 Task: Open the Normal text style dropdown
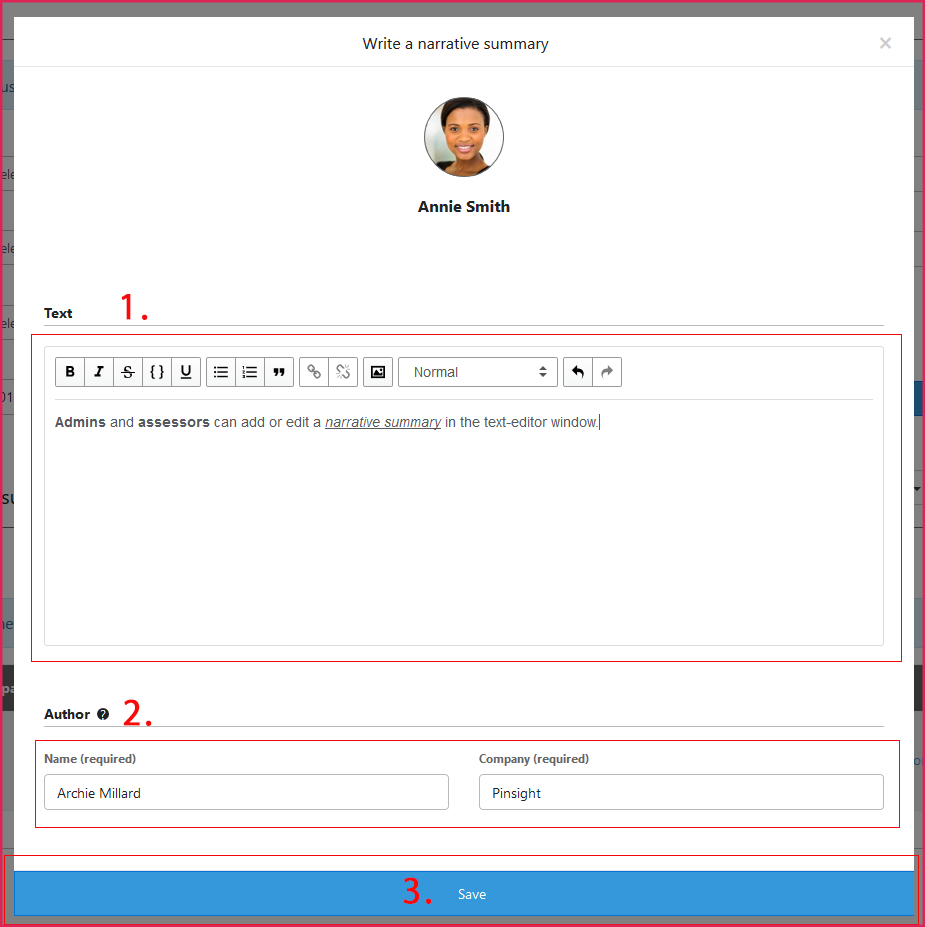click(478, 372)
